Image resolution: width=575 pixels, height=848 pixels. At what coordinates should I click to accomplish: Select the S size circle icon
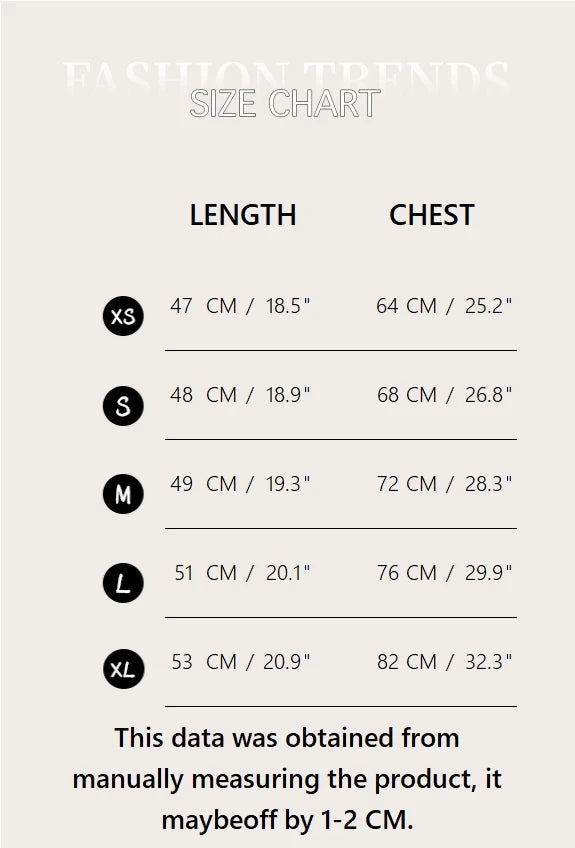[x=123, y=406]
